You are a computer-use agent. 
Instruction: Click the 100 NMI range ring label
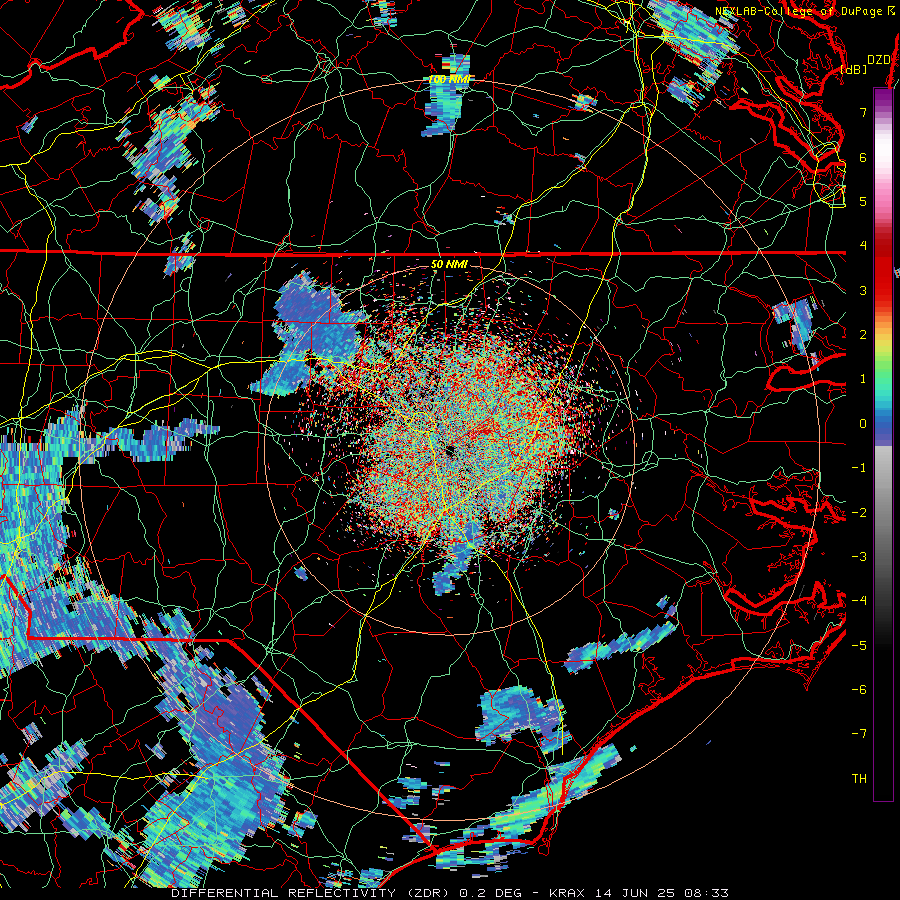449,79
